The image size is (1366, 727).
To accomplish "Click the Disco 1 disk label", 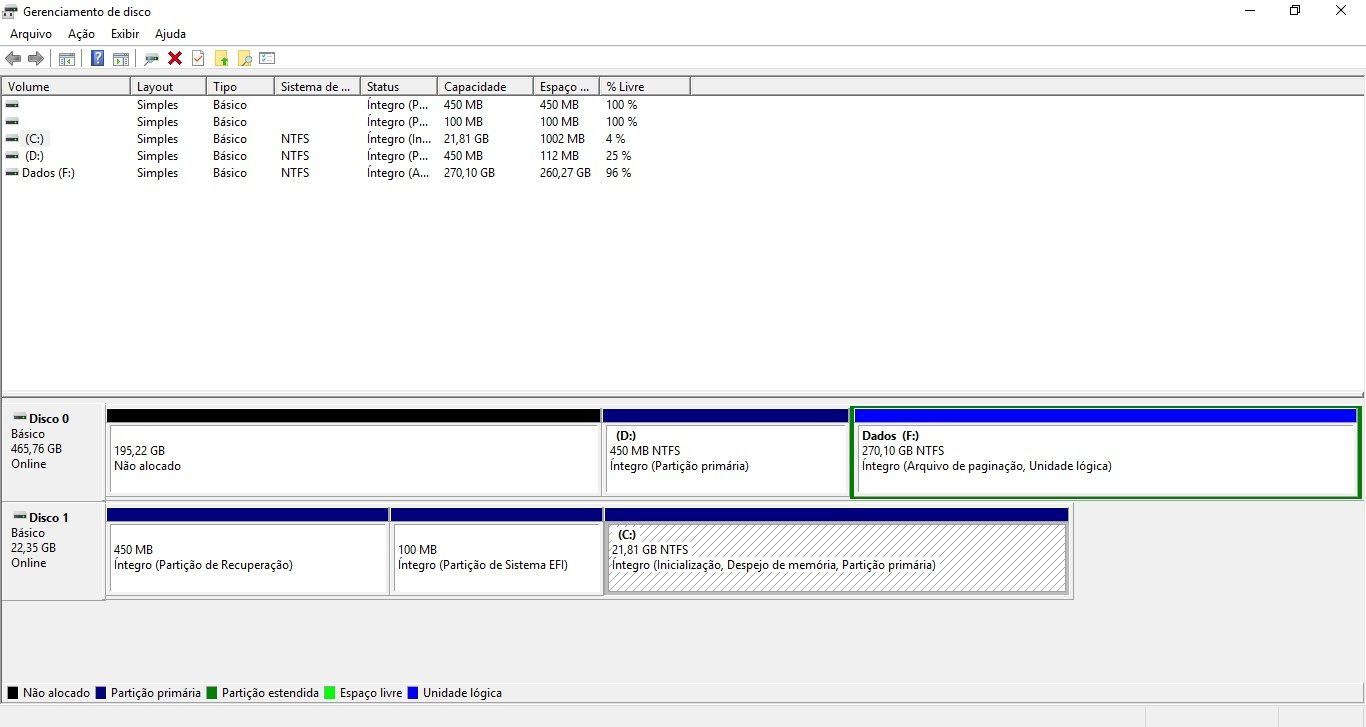I will pyautogui.click(x=49, y=517).
